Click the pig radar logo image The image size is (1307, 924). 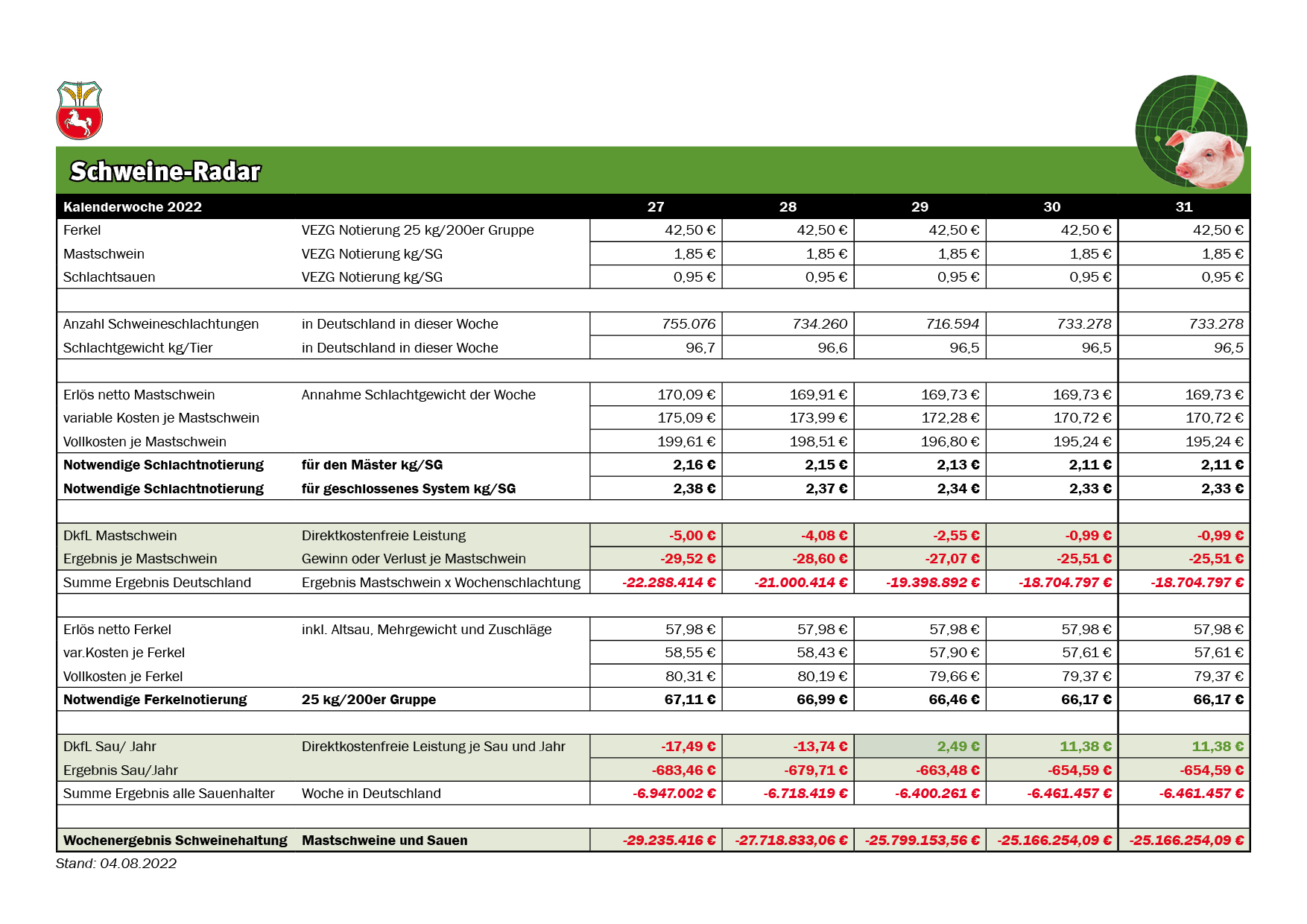point(1191,132)
